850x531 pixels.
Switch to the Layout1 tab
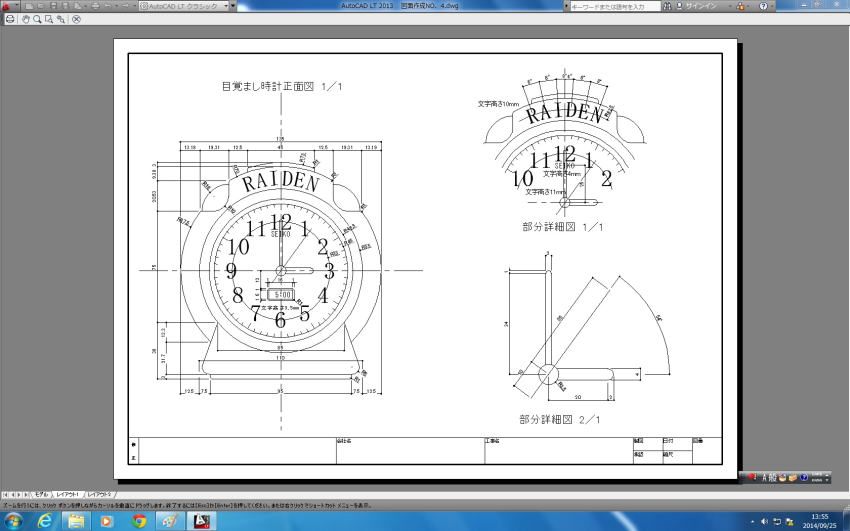[x=68, y=495]
